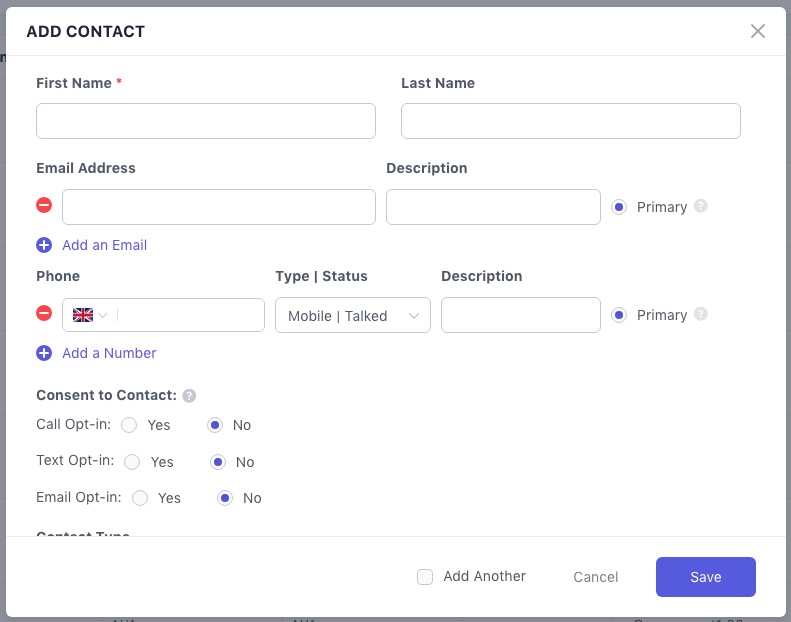This screenshot has height=622, width=791.
Task: Click help icon next to phone Primary
Action: tap(701, 314)
